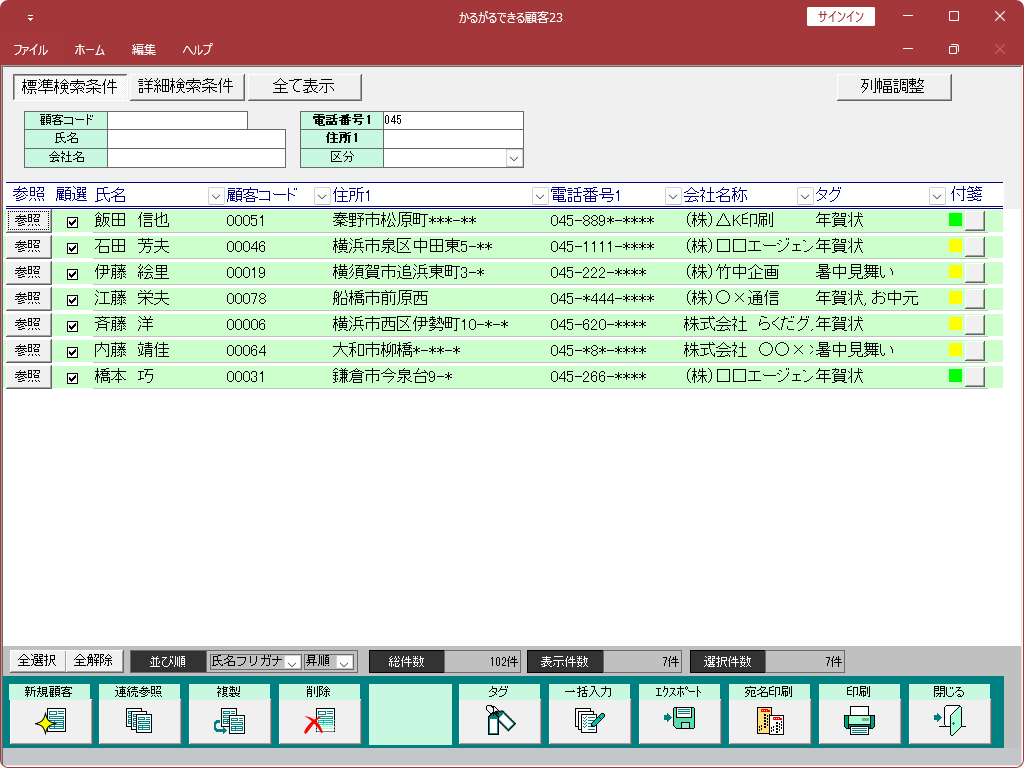
Task: Open 昇順 sort order dropdown
Action: click(345, 662)
